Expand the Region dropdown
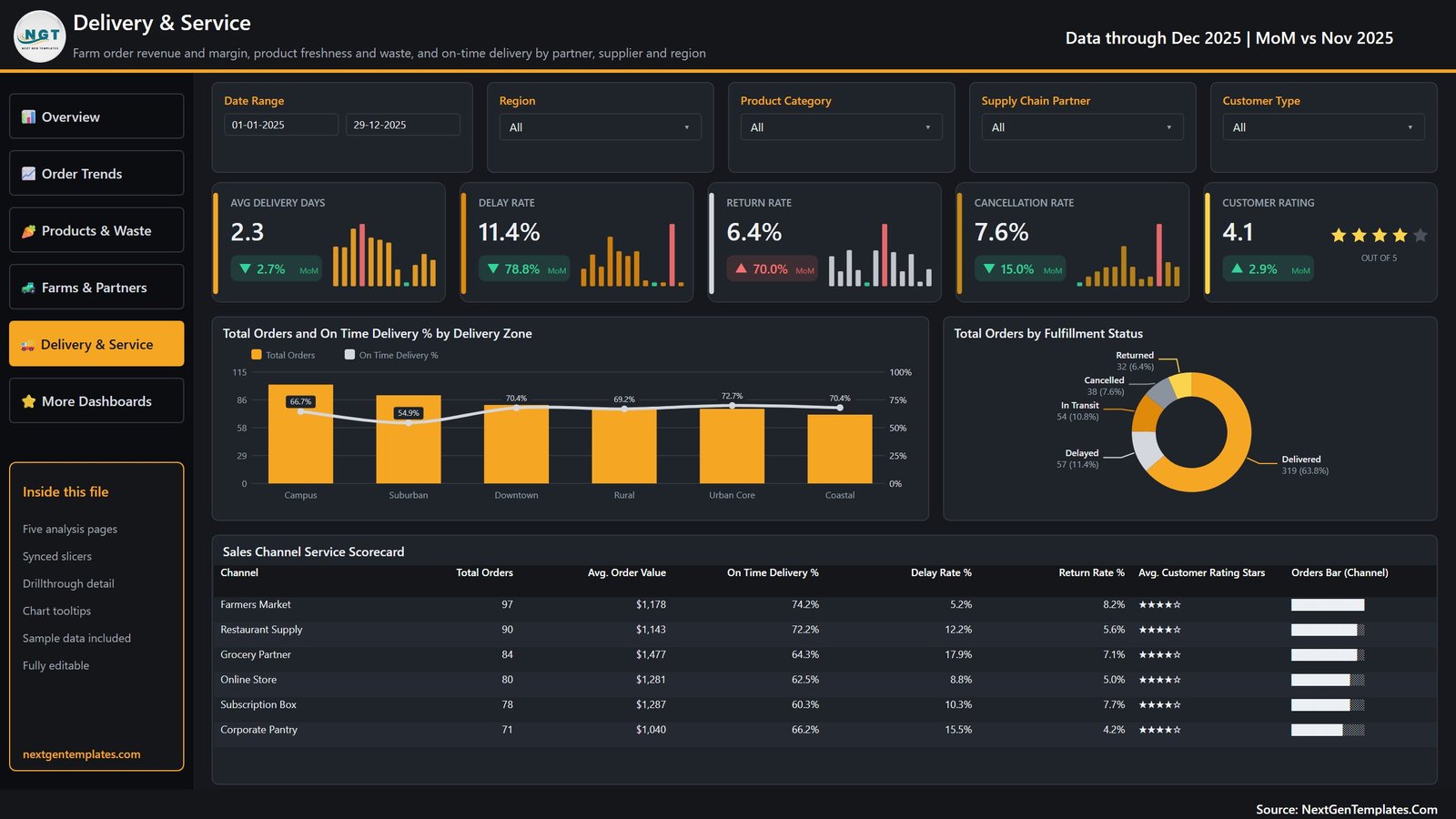This screenshot has width=1456, height=819. pyautogui.click(x=600, y=127)
